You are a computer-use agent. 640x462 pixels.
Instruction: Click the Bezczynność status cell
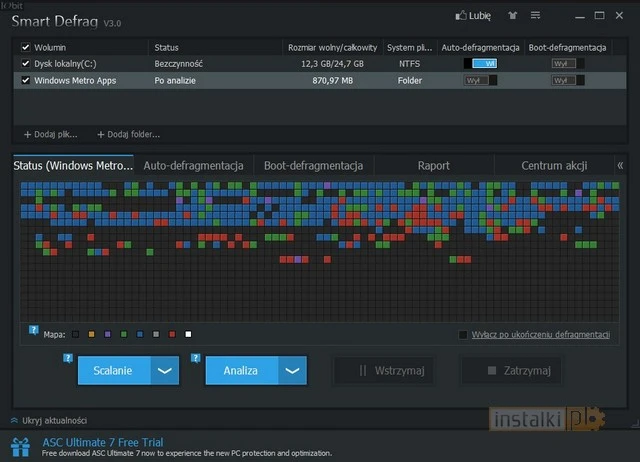point(178,64)
